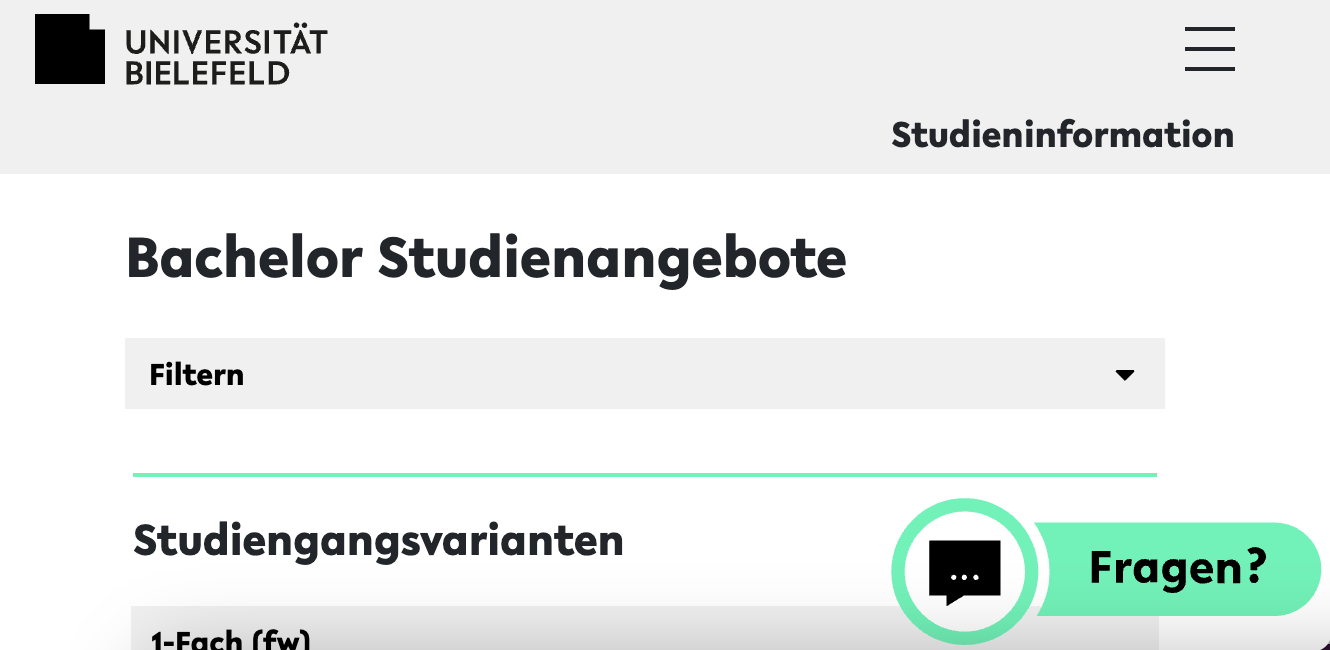Click the "BIELEFELD" word in the logo
The height and width of the screenshot is (650, 1330).
tap(207, 72)
